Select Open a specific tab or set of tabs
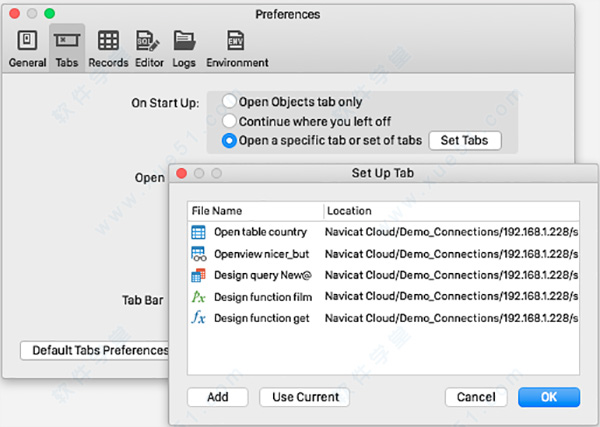 pyautogui.click(x=230, y=140)
